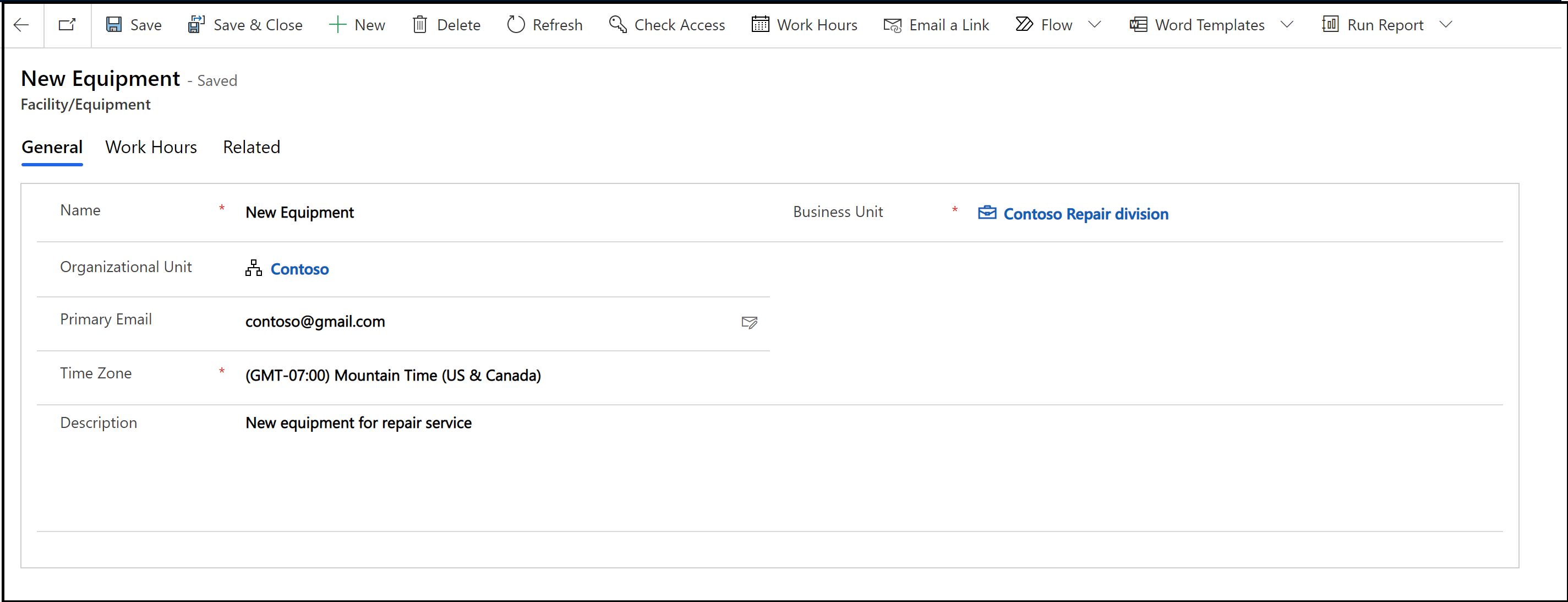Click the Email a Link icon
This screenshot has height=602, width=1568.
pos(891,24)
